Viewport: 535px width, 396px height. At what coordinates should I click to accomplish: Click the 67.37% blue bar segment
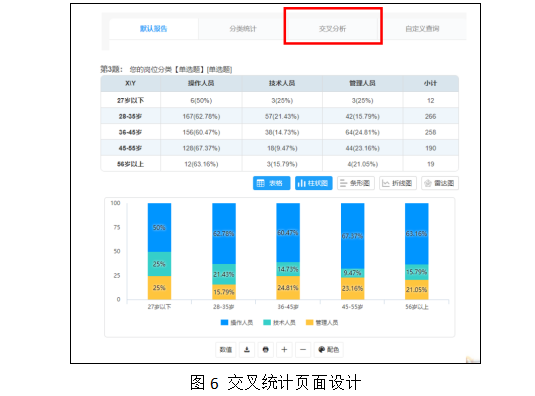click(x=352, y=236)
